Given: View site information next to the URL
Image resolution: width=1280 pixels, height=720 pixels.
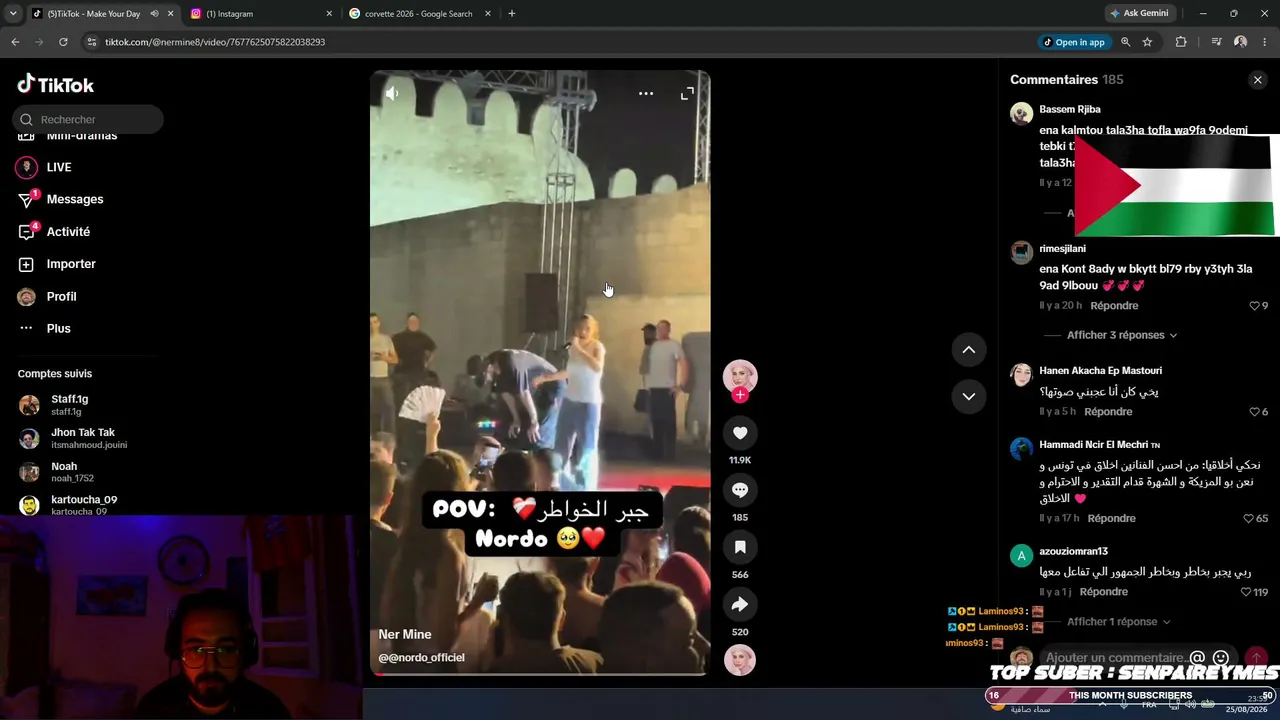Looking at the screenshot, I should point(92,42).
